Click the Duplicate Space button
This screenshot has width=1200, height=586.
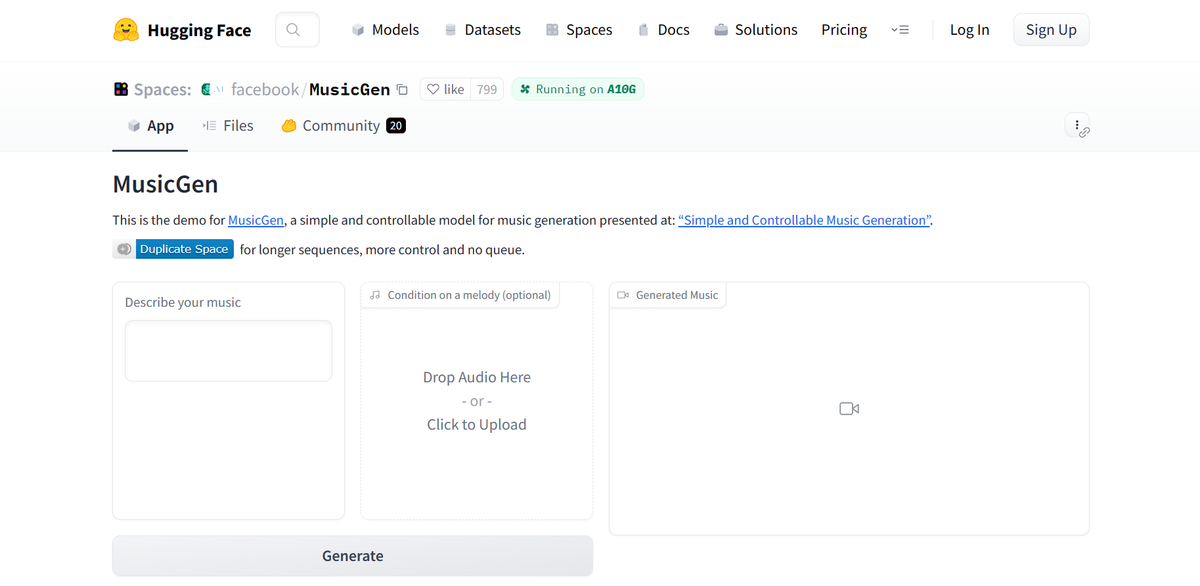[184, 249]
